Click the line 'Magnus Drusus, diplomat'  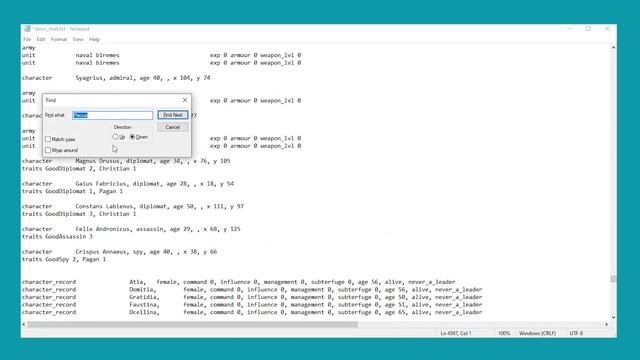[126, 161]
